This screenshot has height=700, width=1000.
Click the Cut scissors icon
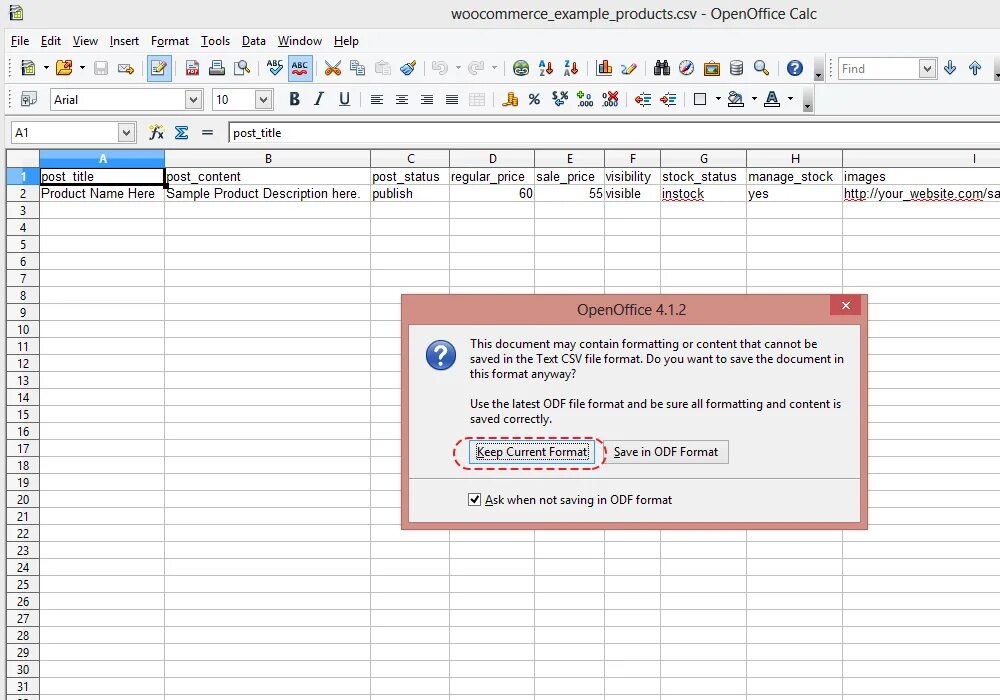tap(333, 68)
